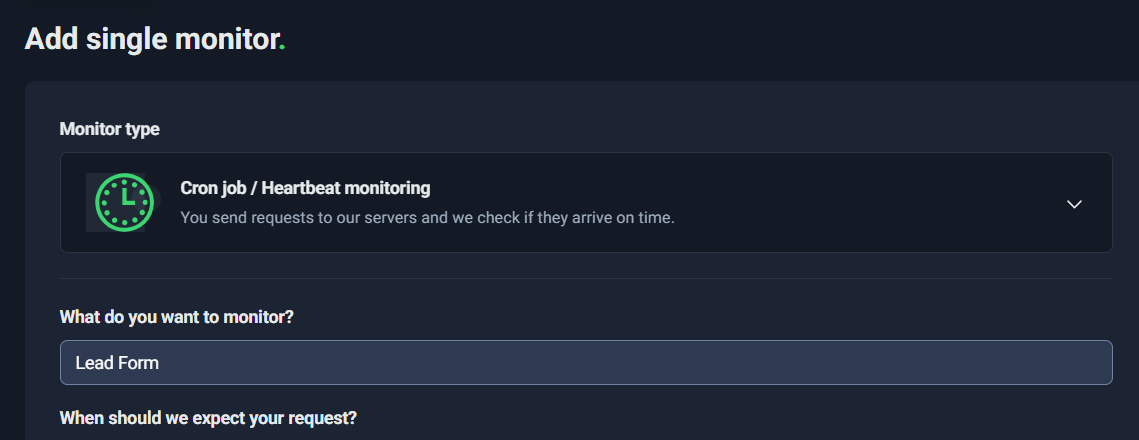Click the green clock heartbeat icon
Screen dimensions: 1139x440
pyautogui.click(x=123, y=202)
